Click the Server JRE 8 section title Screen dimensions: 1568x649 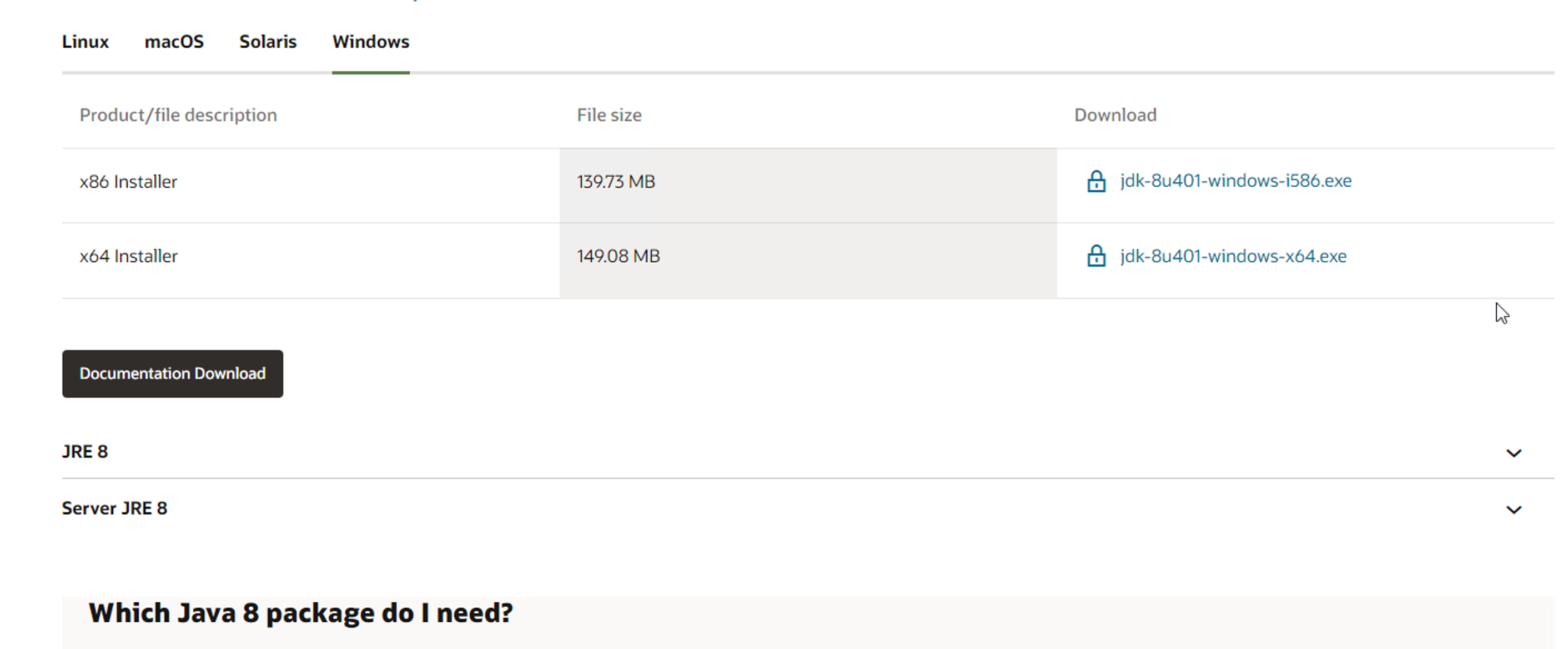pos(114,508)
